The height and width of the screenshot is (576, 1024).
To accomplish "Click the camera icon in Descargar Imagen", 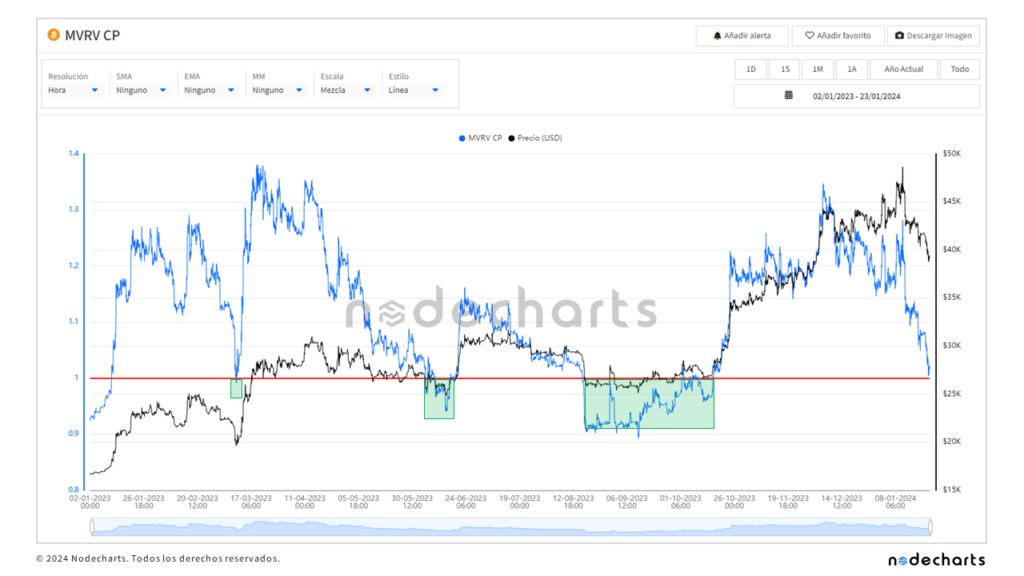I will click(x=900, y=36).
